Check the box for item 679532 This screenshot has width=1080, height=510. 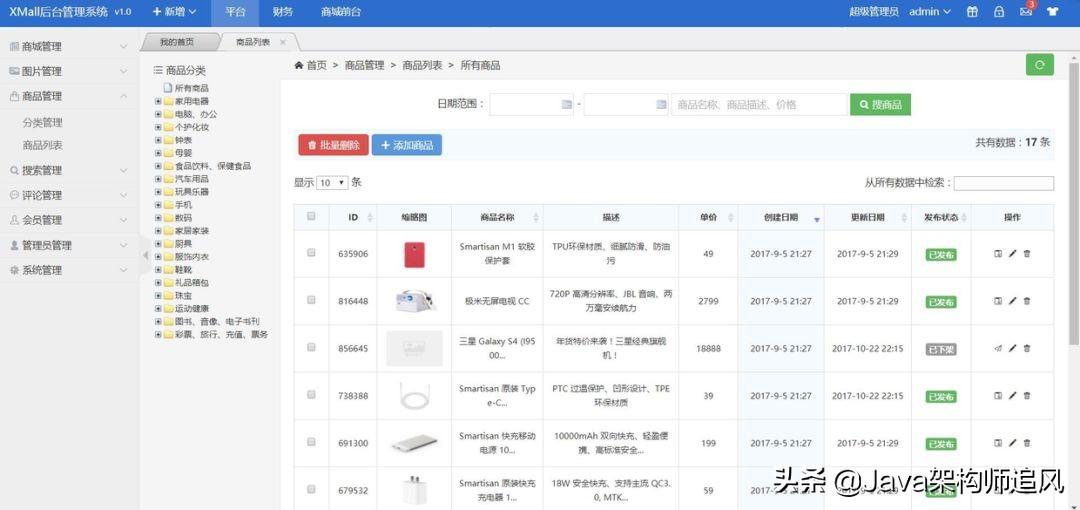pos(311,489)
